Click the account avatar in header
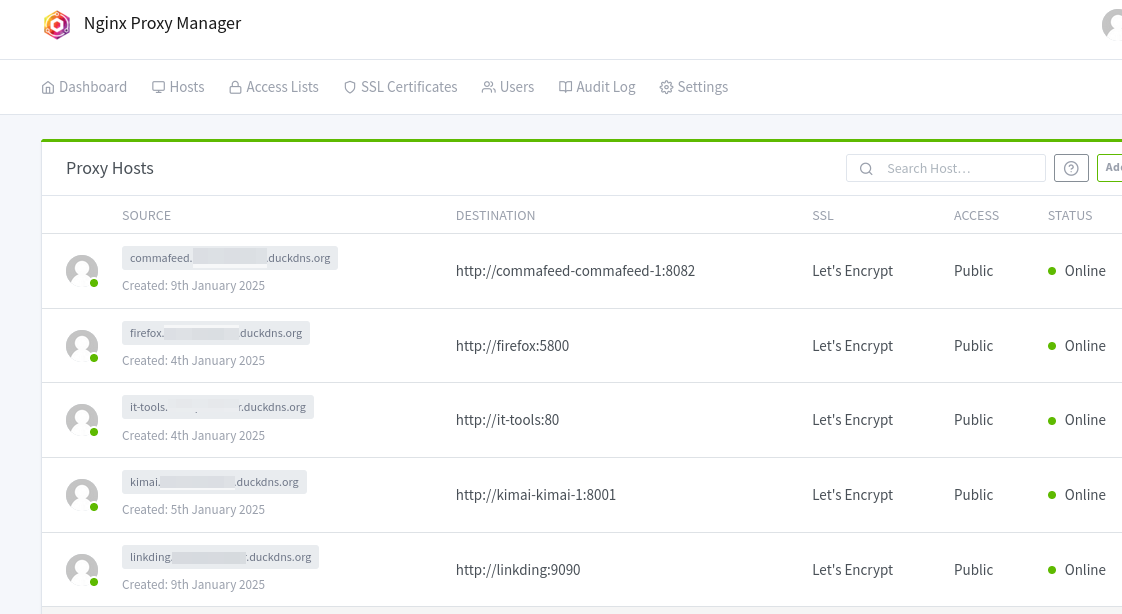The image size is (1122, 614). coord(1113,25)
